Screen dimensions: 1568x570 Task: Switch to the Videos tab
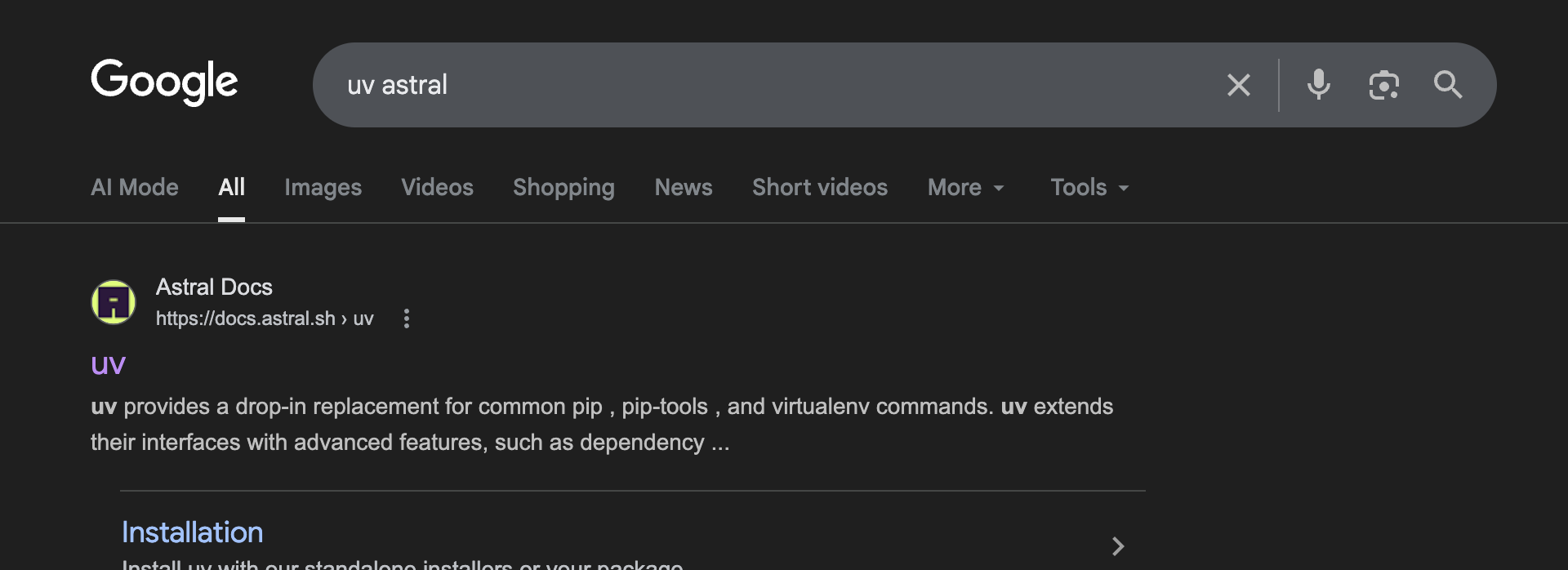437,188
